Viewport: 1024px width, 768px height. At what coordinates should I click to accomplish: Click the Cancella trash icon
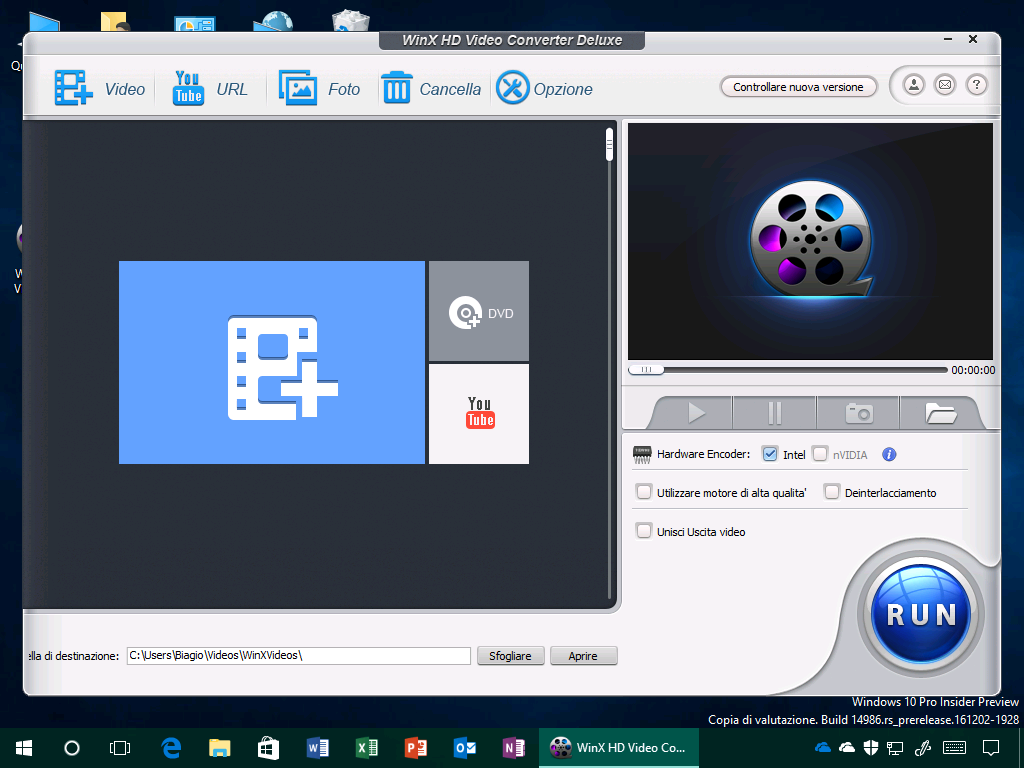pyautogui.click(x=396, y=88)
